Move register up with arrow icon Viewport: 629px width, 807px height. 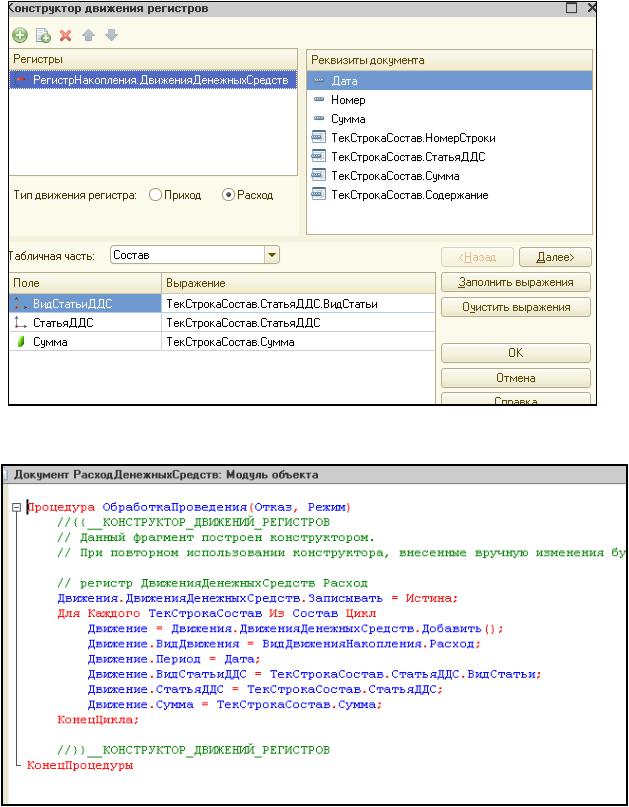tap(89, 35)
